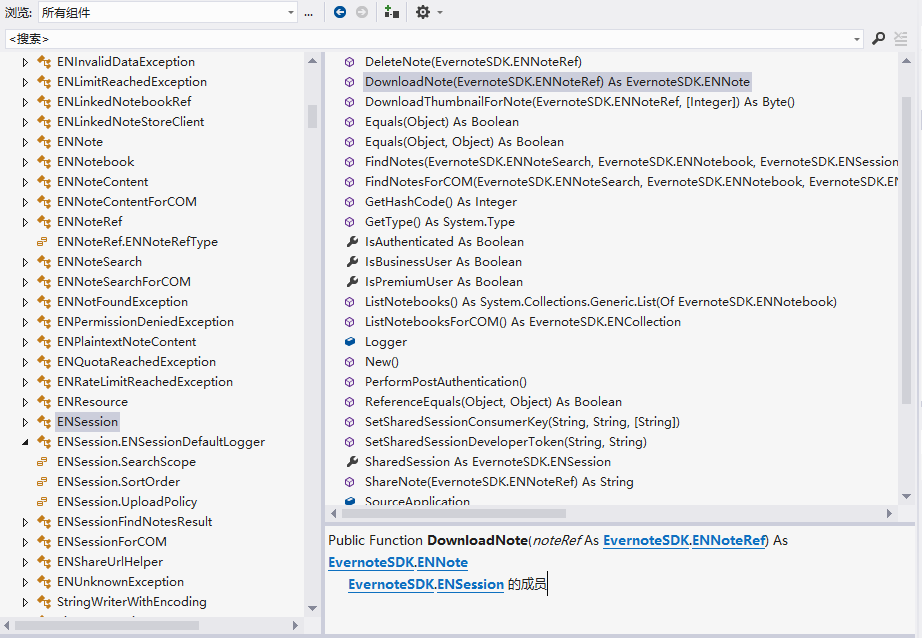This screenshot has height=638, width=922.
Task: Click the tree pane vertical scrollbar thumb
Action: [312, 116]
